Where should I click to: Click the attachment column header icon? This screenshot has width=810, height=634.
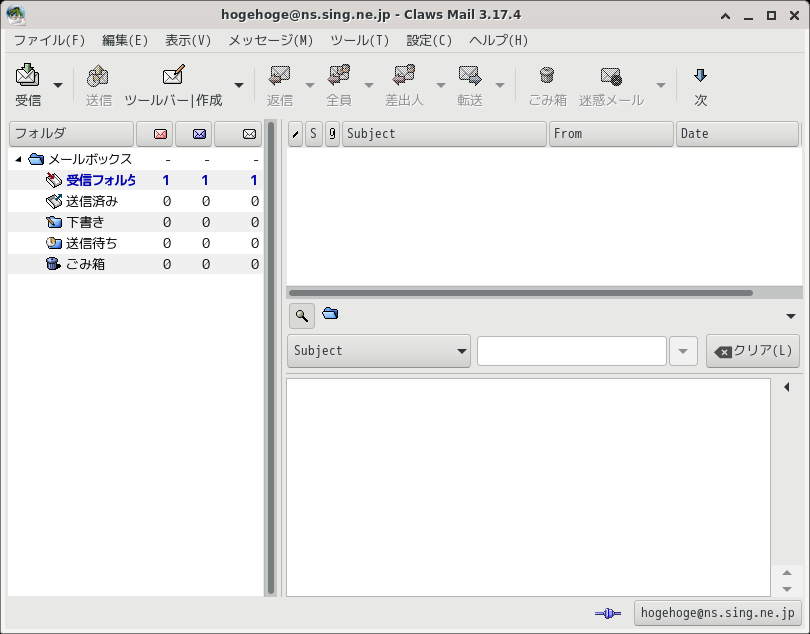332,134
